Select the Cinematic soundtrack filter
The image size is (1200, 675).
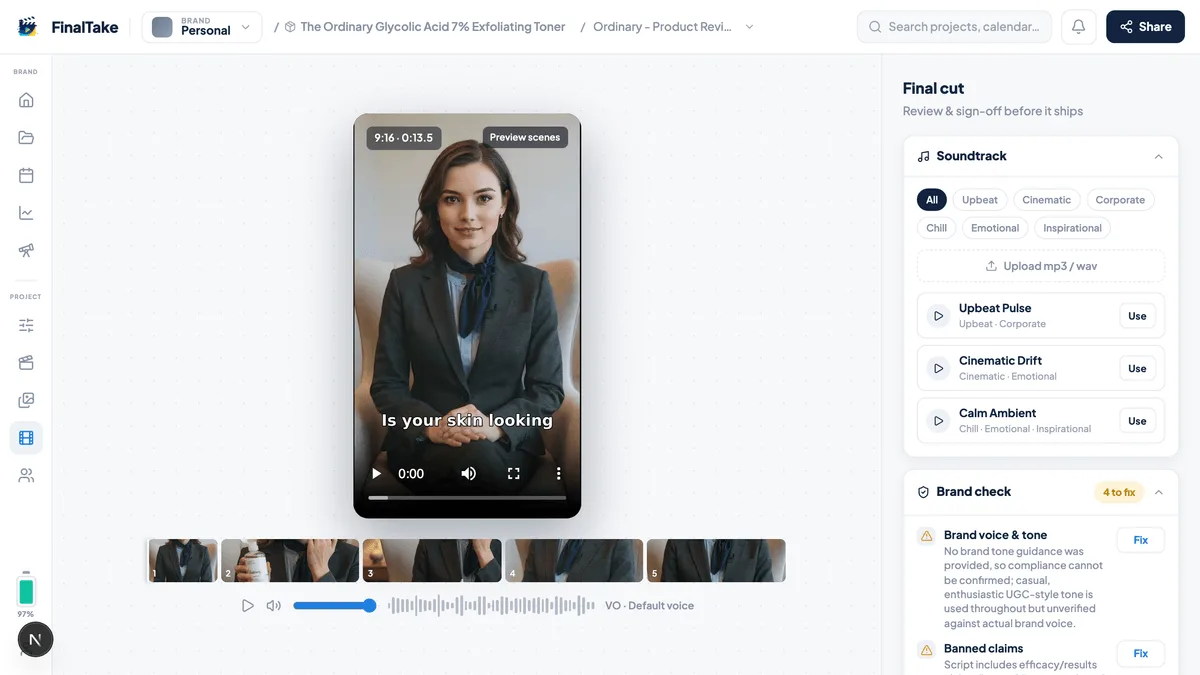(x=1046, y=200)
